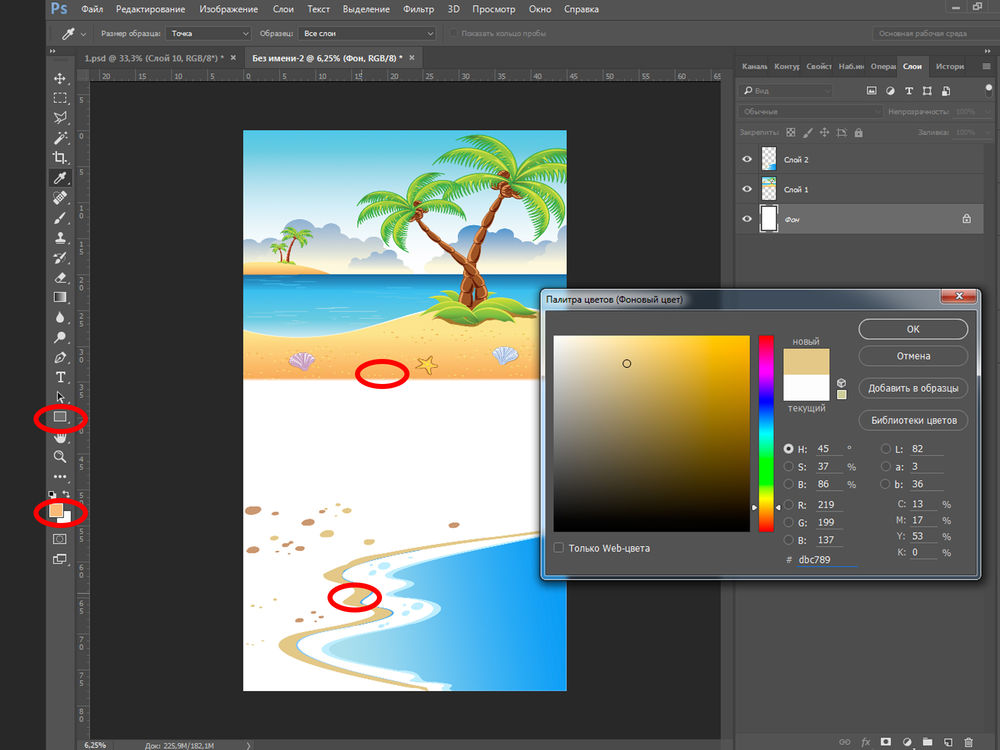The width and height of the screenshot is (1000, 750).
Task: Open the Образец Все слои dropdown
Action: tap(367, 34)
